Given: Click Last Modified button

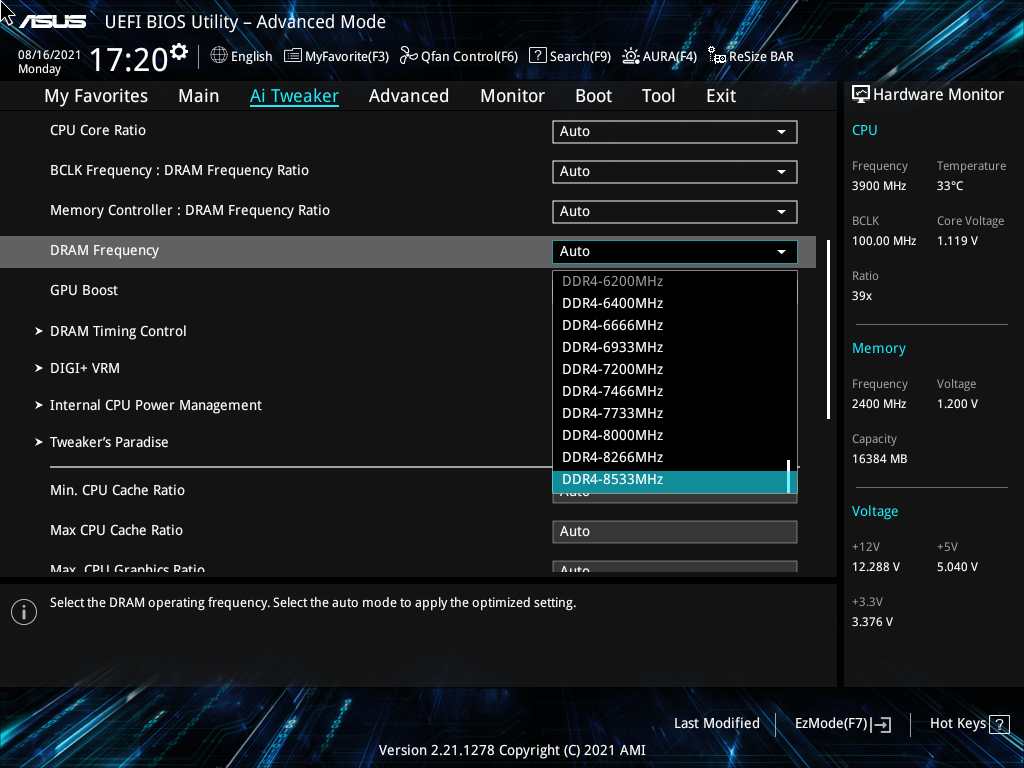Looking at the screenshot, I should pos(716,724).
